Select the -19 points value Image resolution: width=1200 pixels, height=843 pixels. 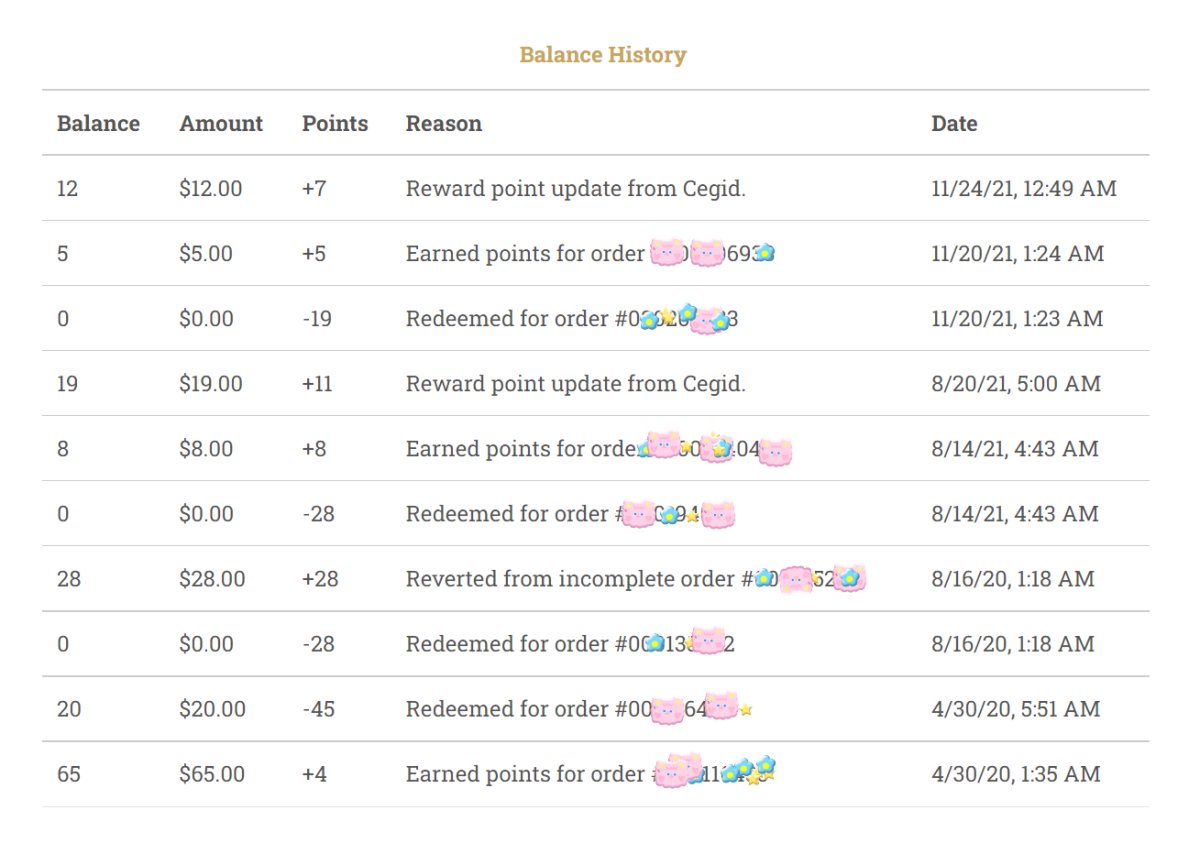coord(317,319)
